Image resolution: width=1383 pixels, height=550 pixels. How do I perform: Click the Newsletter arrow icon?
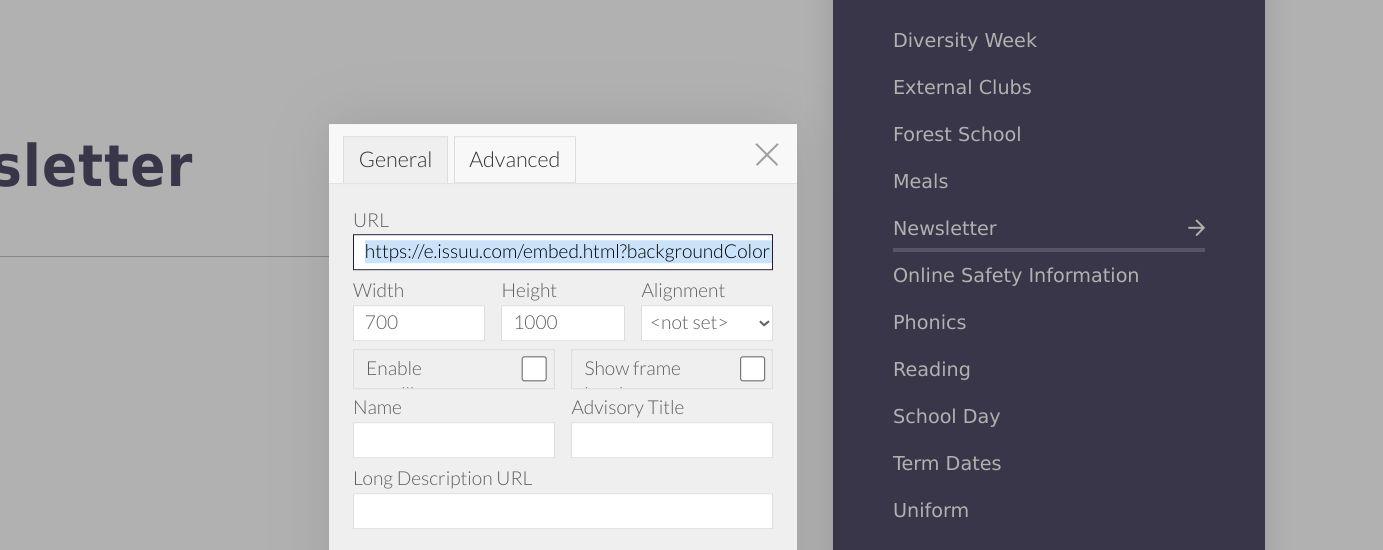[1196, 228]
